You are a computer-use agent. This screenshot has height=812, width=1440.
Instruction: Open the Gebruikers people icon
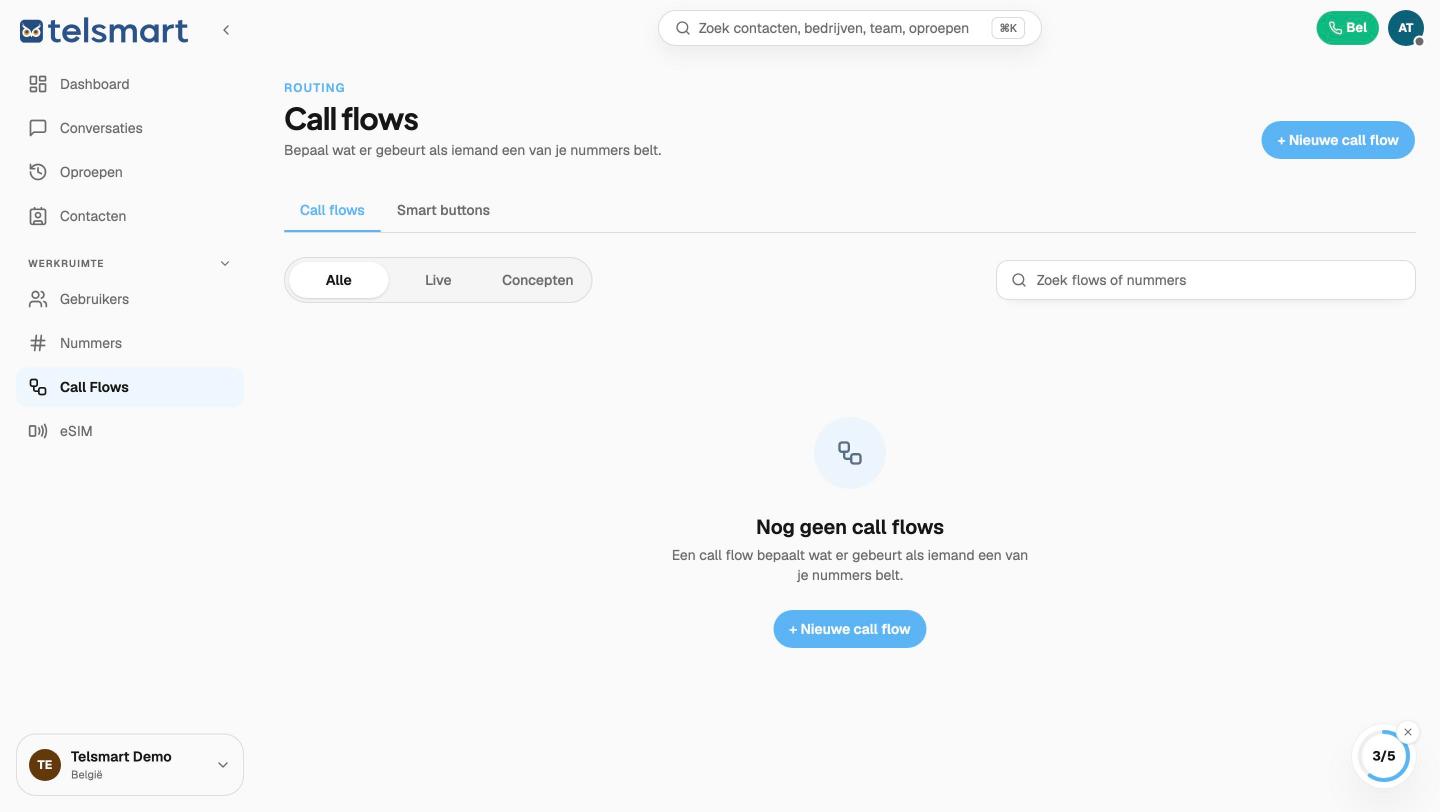pyautogui.click(x=38, y=299)
